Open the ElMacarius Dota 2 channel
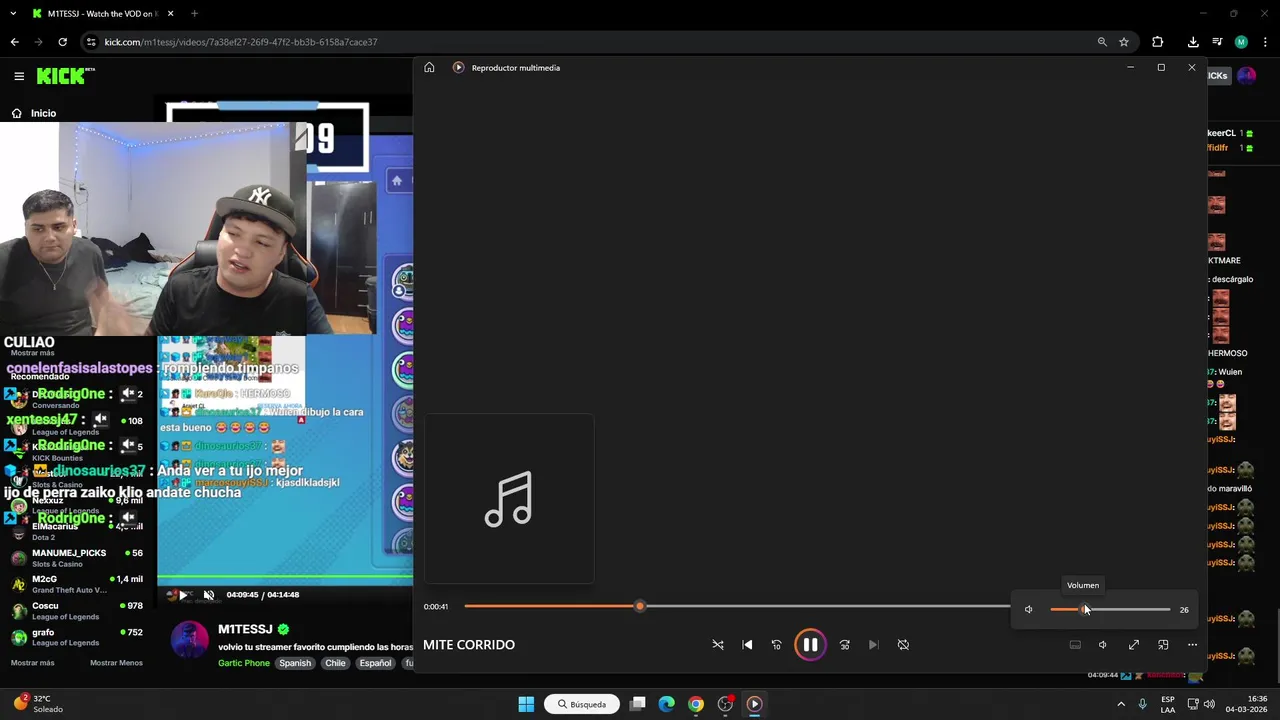This screenshot has height=720, width=1280. point(78,531)
